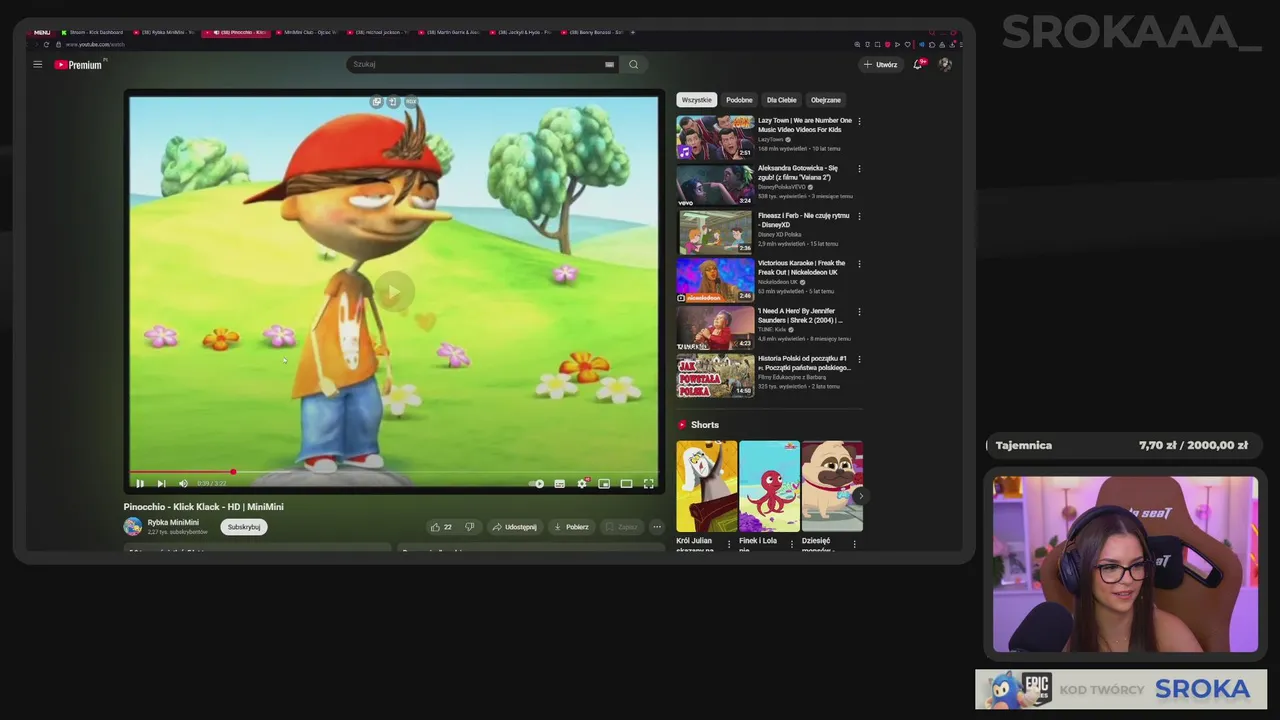
Task: Open Król Julian short thumbnail
Action: coord(706,486)
